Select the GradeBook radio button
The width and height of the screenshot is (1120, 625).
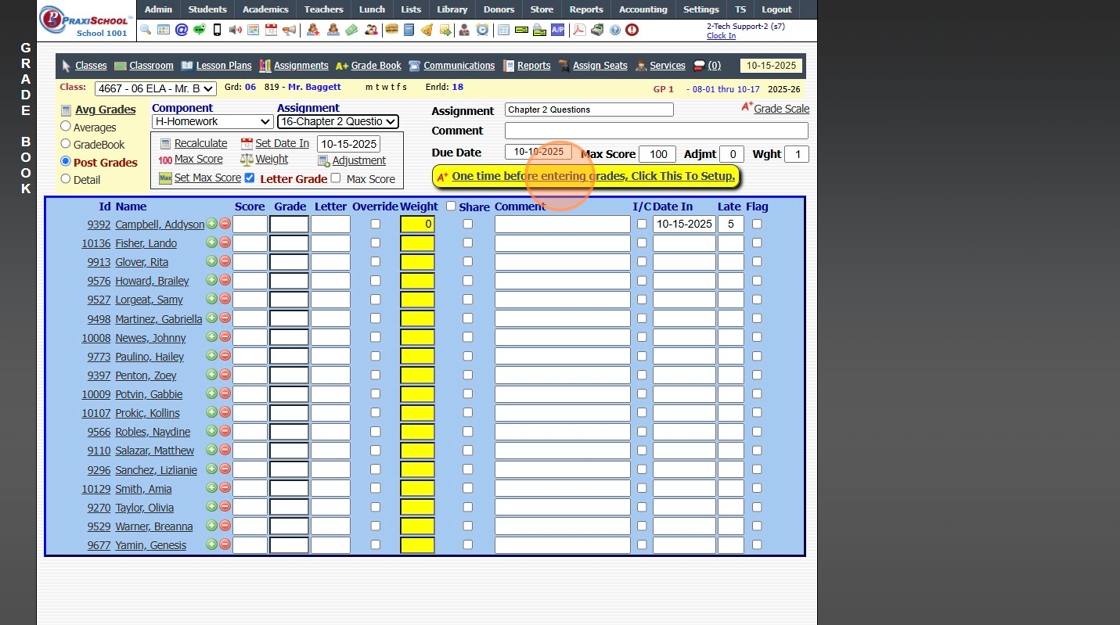[66, 144]
